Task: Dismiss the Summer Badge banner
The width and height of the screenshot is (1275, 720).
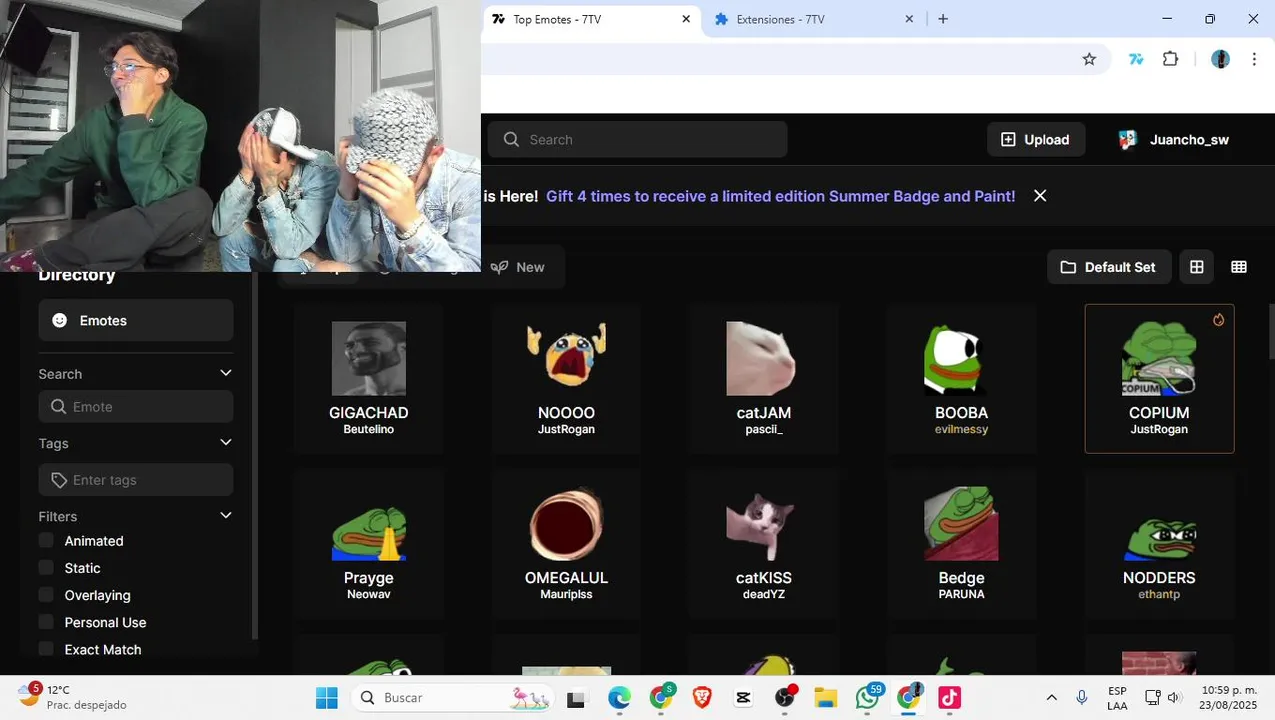Action: (1040, 196)
